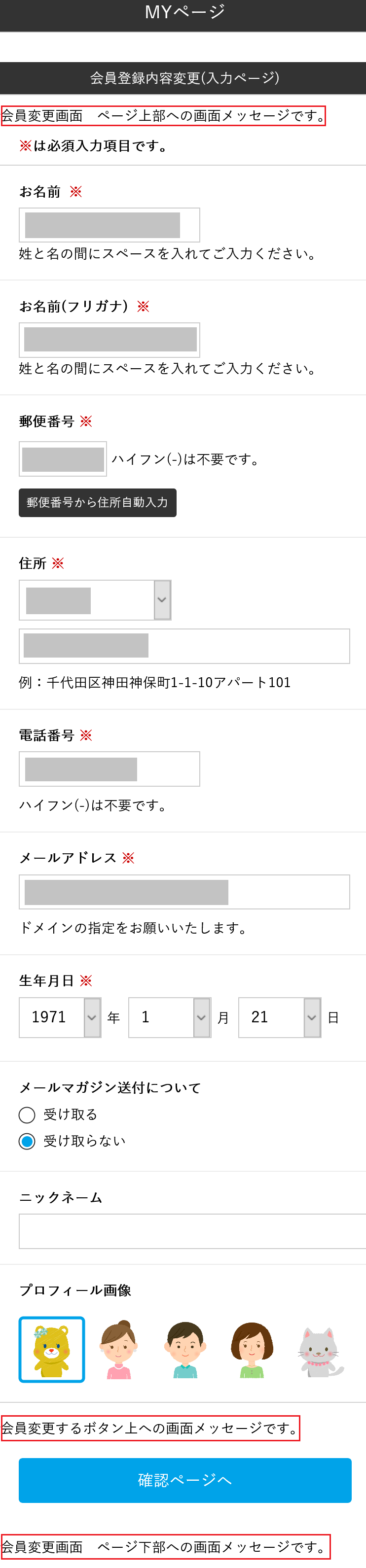Pick the boy in teal shirt avatar

point(185,1350)
